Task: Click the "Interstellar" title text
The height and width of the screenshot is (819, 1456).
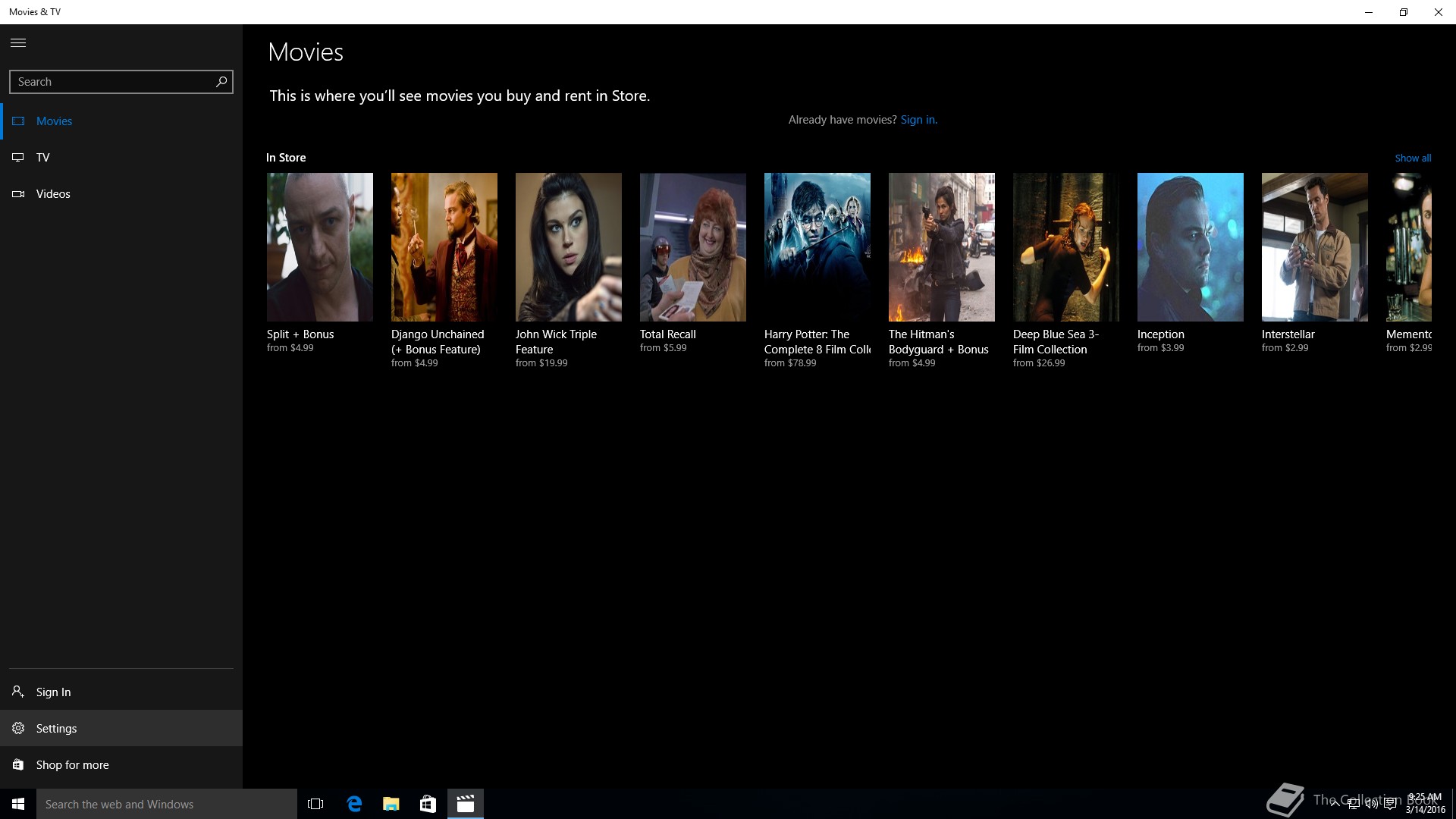Action: click(1288, 334)
